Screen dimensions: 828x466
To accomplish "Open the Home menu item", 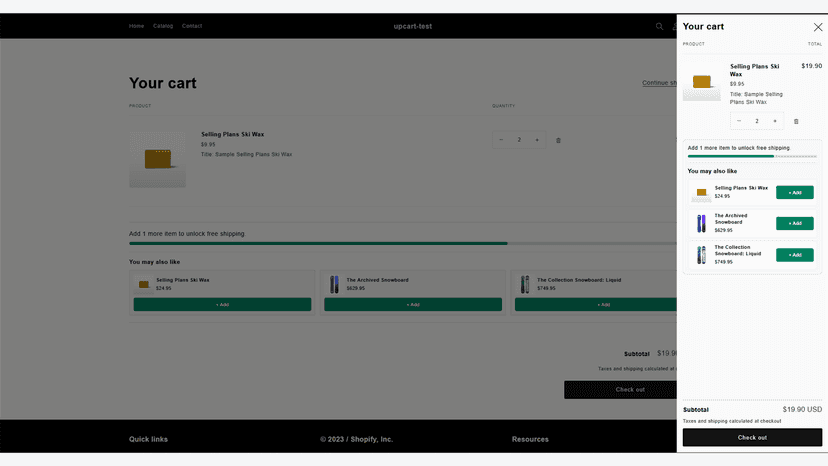I will [136, 26].
